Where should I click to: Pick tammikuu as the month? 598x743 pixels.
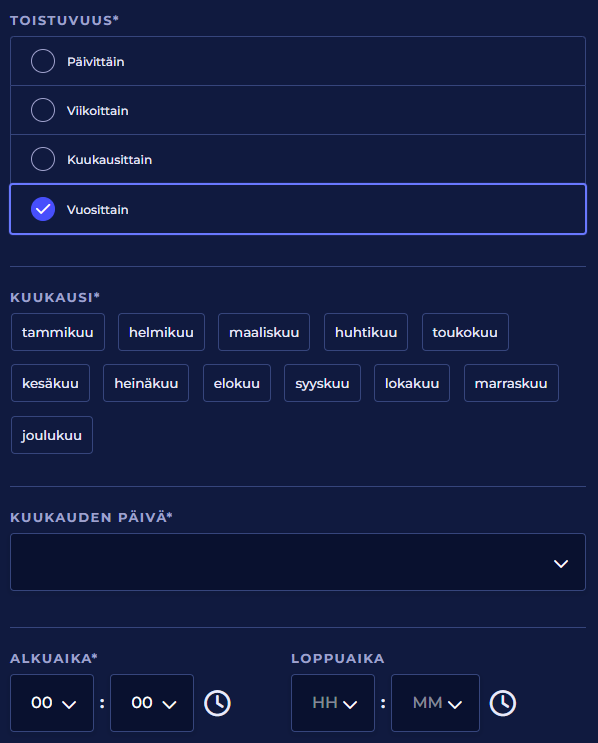(x=58, y=332)
